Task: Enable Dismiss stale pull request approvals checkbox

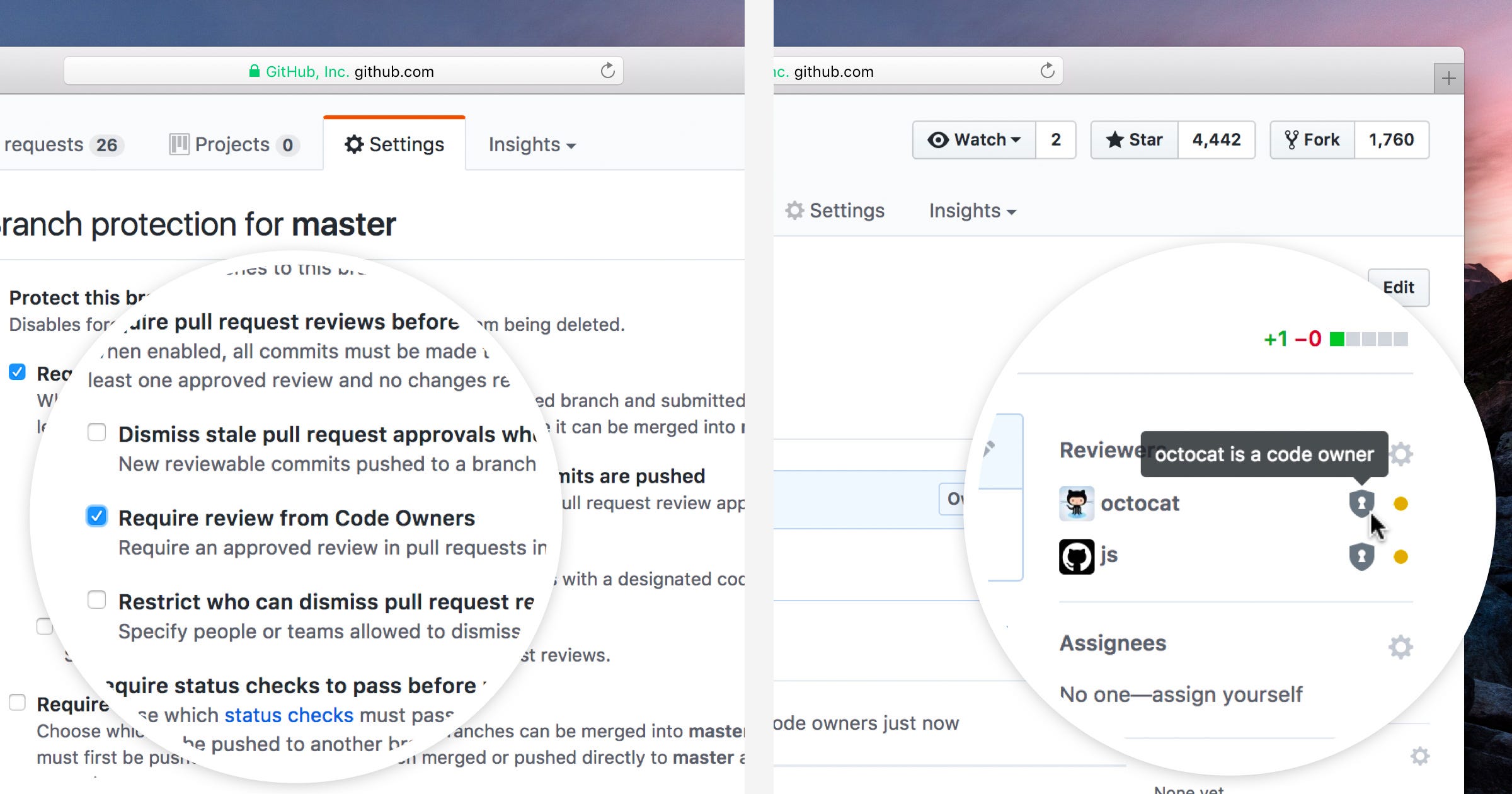Action: (96, 432)
